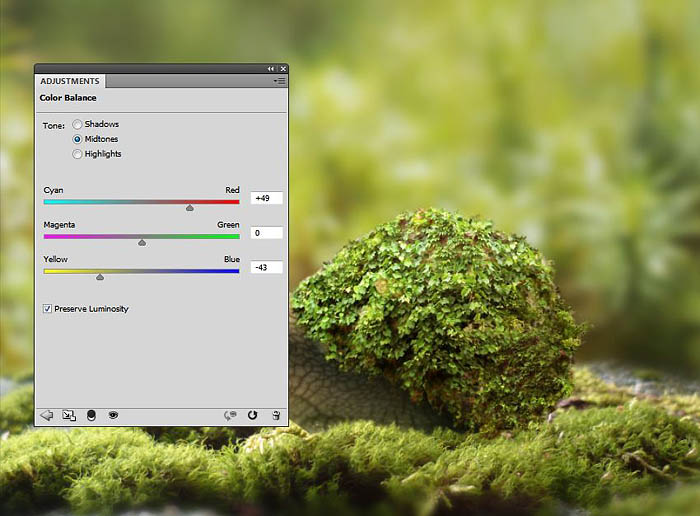Select the Shadows tone option
This screenshot has width=700, height=516.
click(78, 124)
